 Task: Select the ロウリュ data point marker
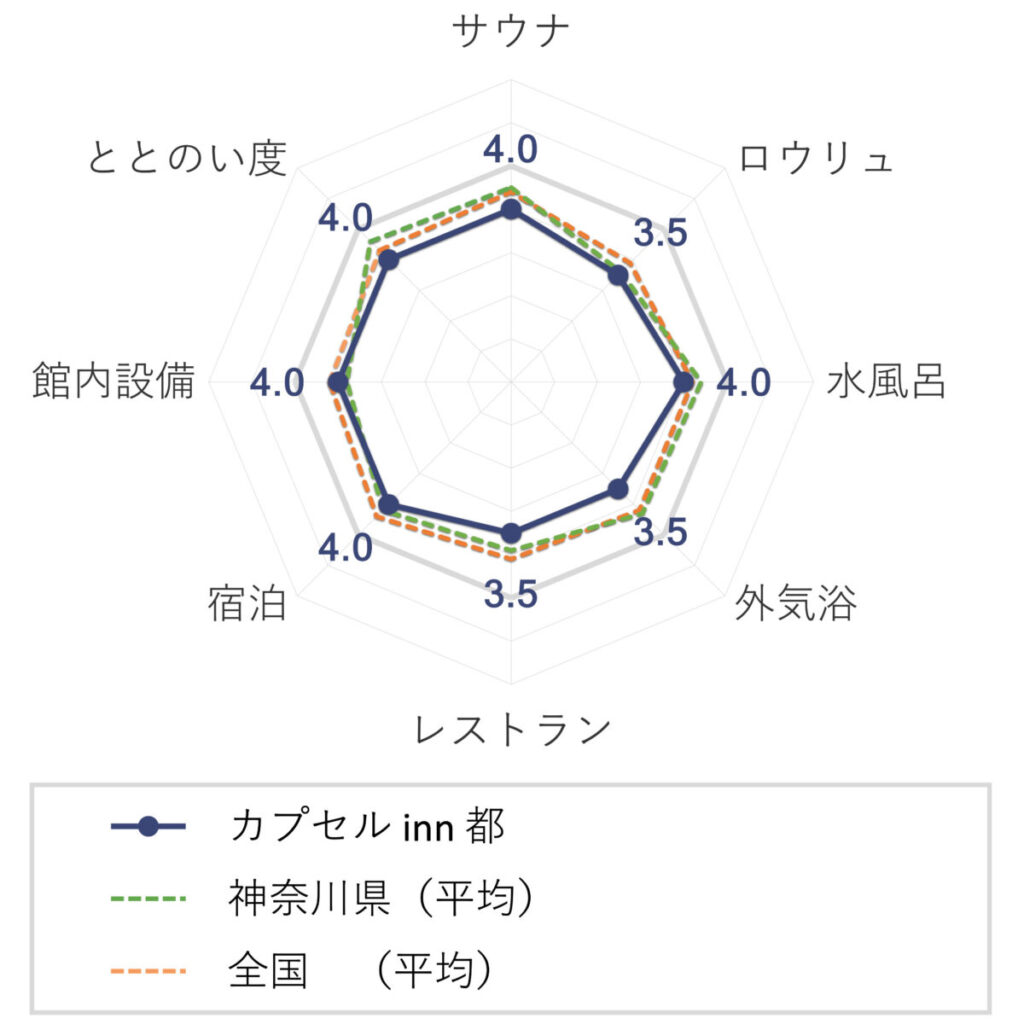(618, 276)
